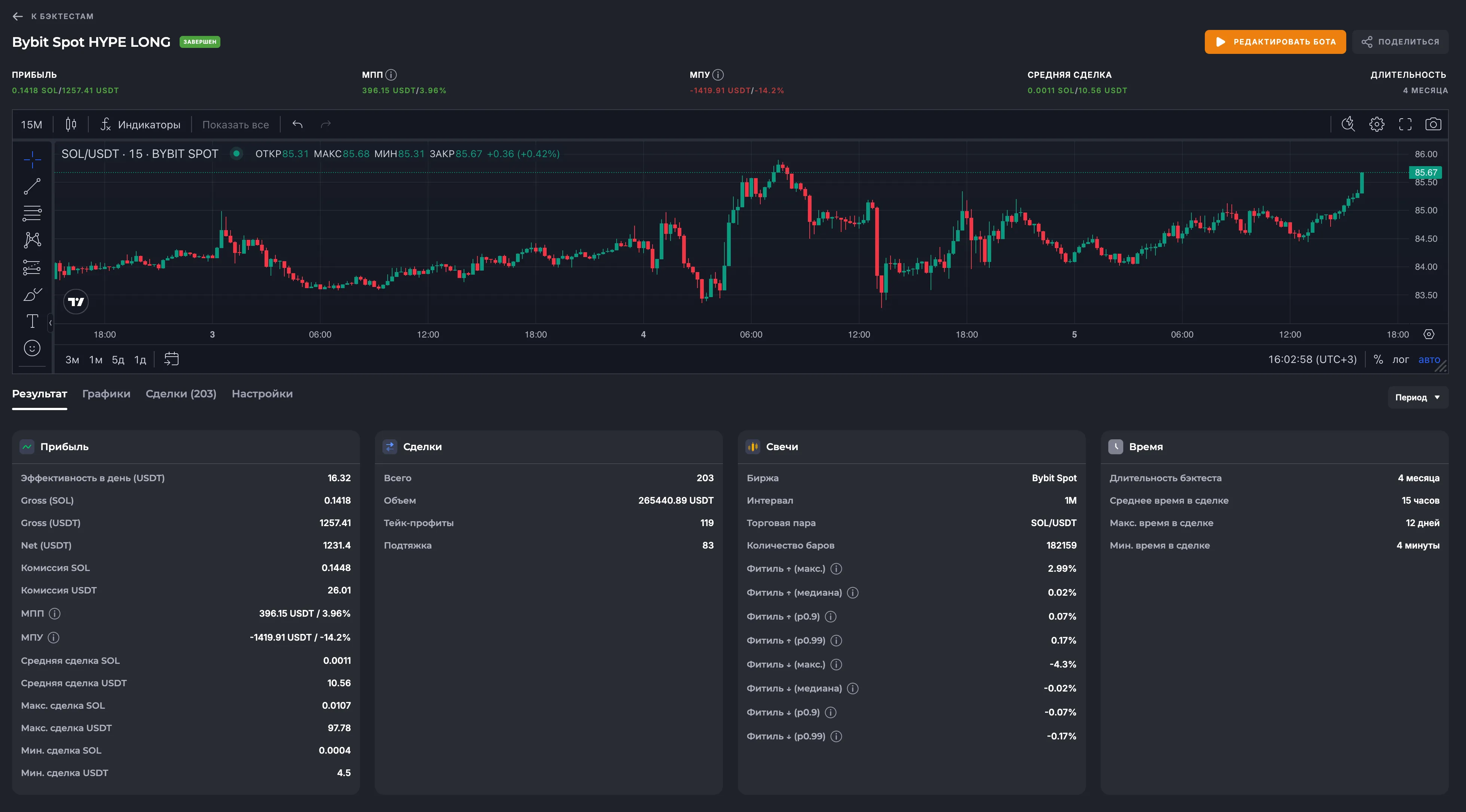Open candlestick chart type selector
Viewport: 1466px width, 812px height.
(71, 124)
